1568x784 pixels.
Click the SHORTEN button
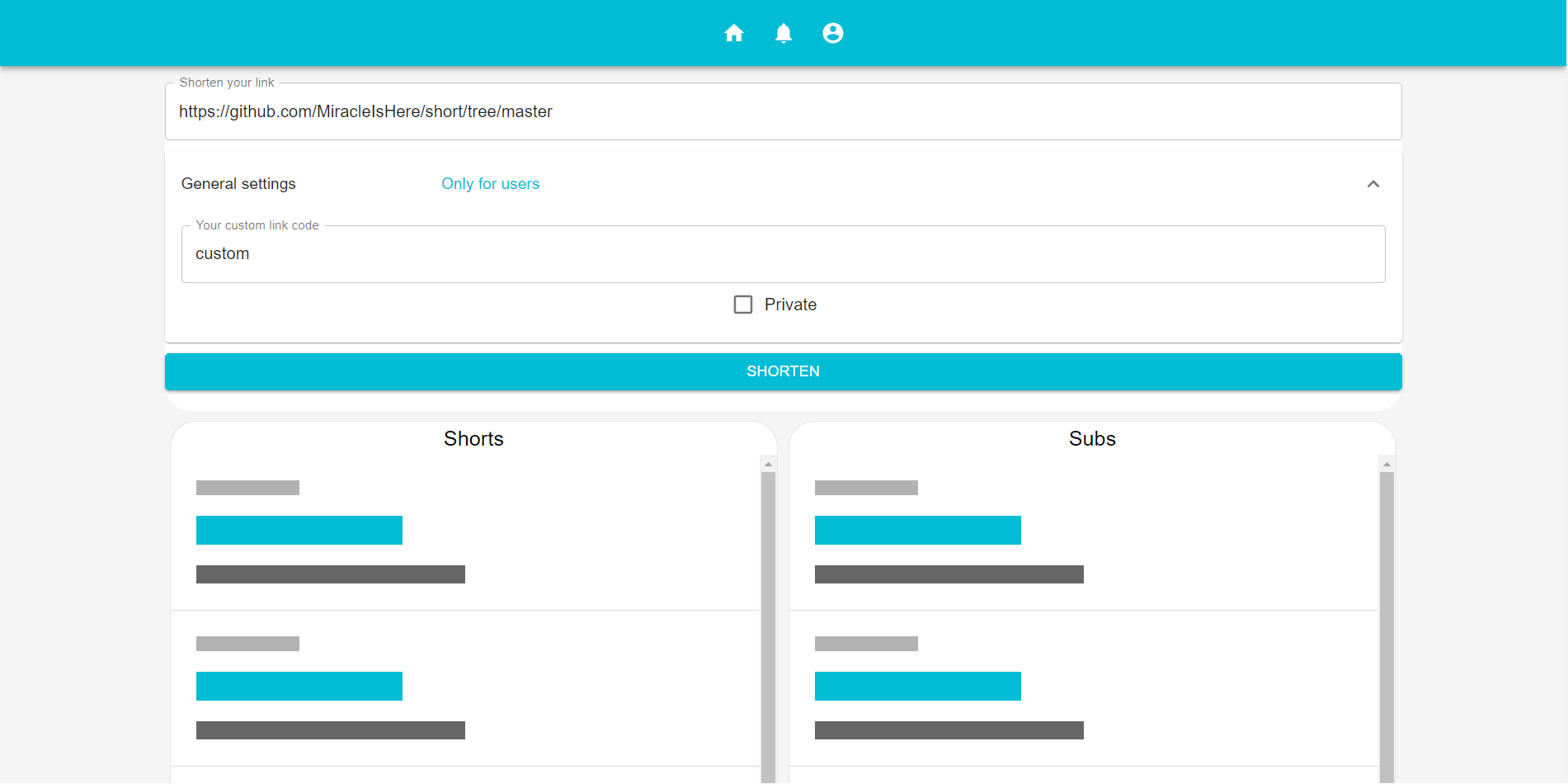[x=783, y=371]
